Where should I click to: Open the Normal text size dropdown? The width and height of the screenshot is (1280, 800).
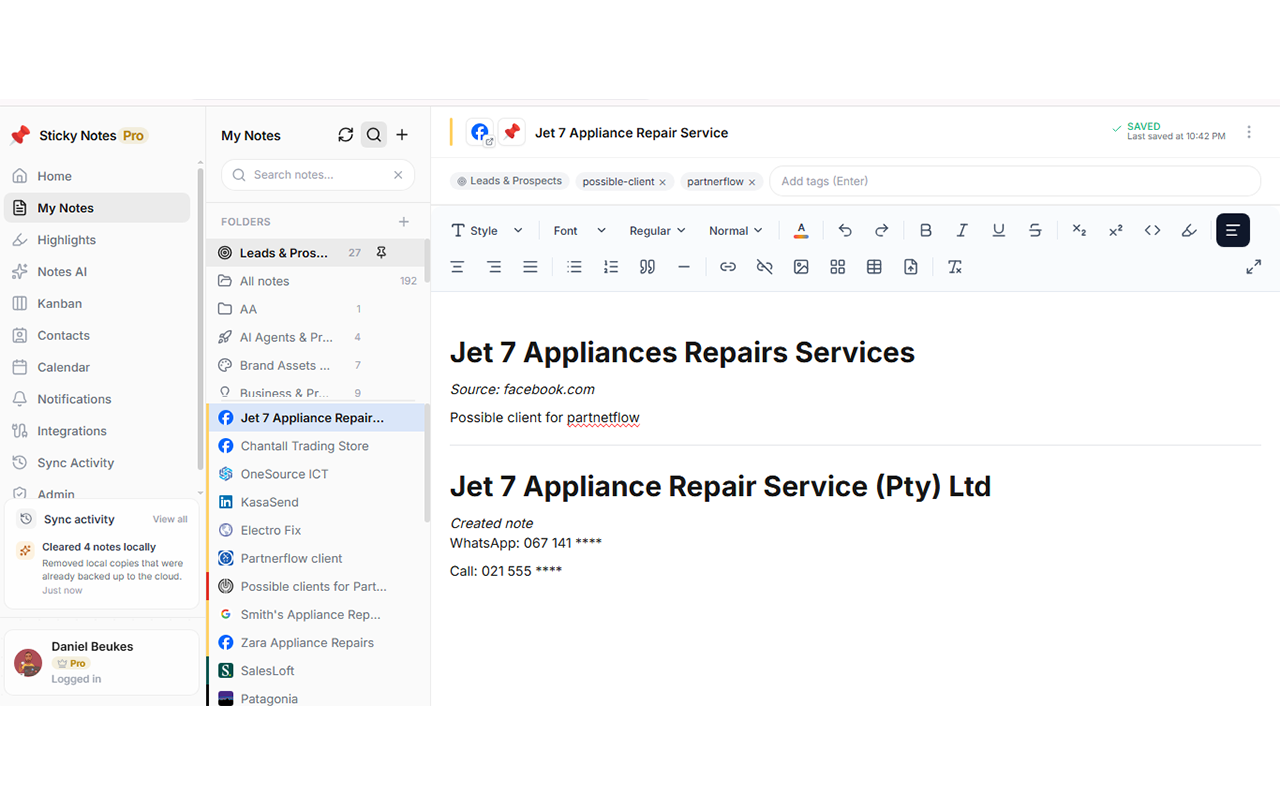736,231
